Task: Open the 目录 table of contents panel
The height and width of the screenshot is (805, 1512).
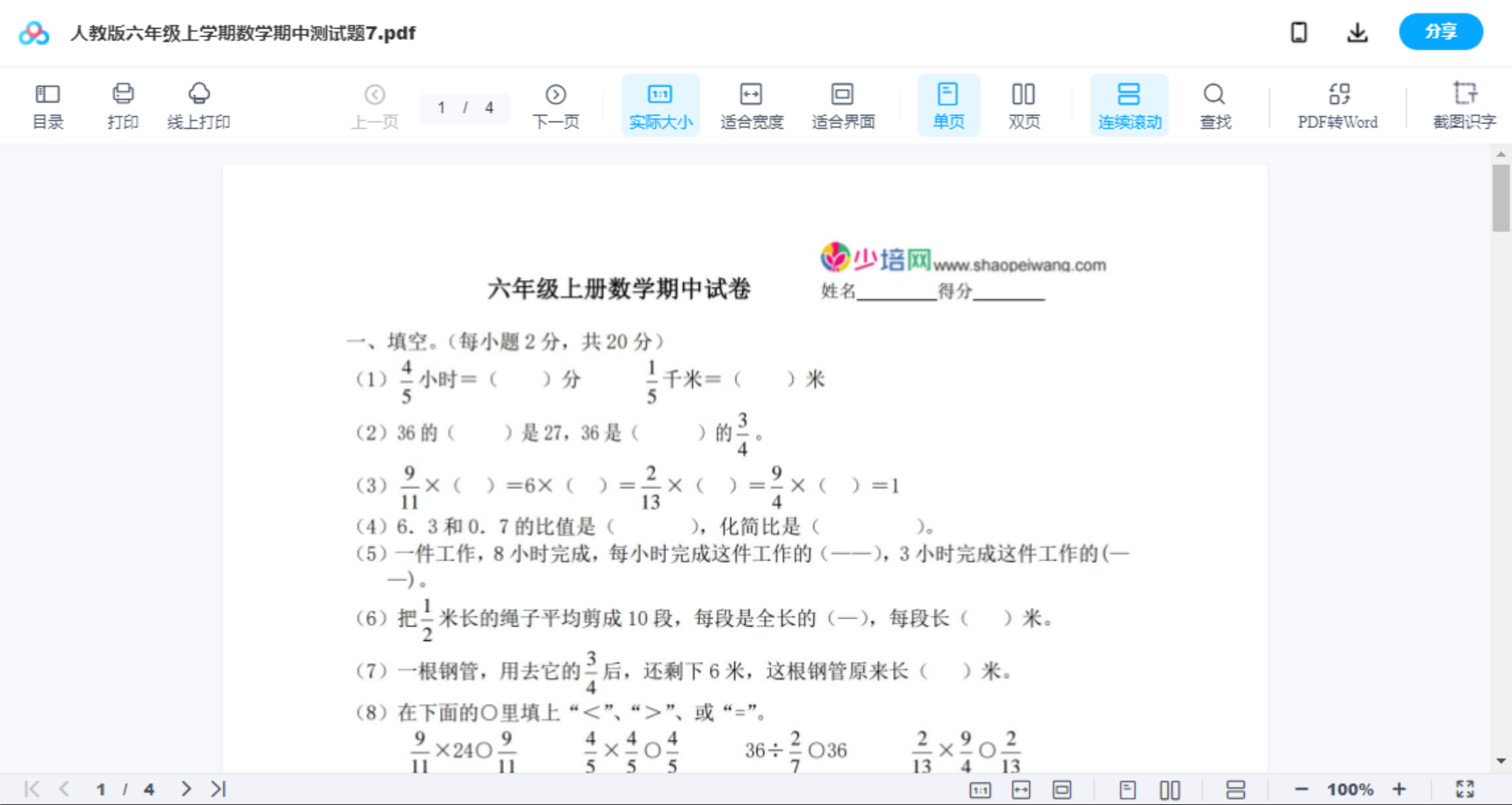Action: click(x=47, y=104)
